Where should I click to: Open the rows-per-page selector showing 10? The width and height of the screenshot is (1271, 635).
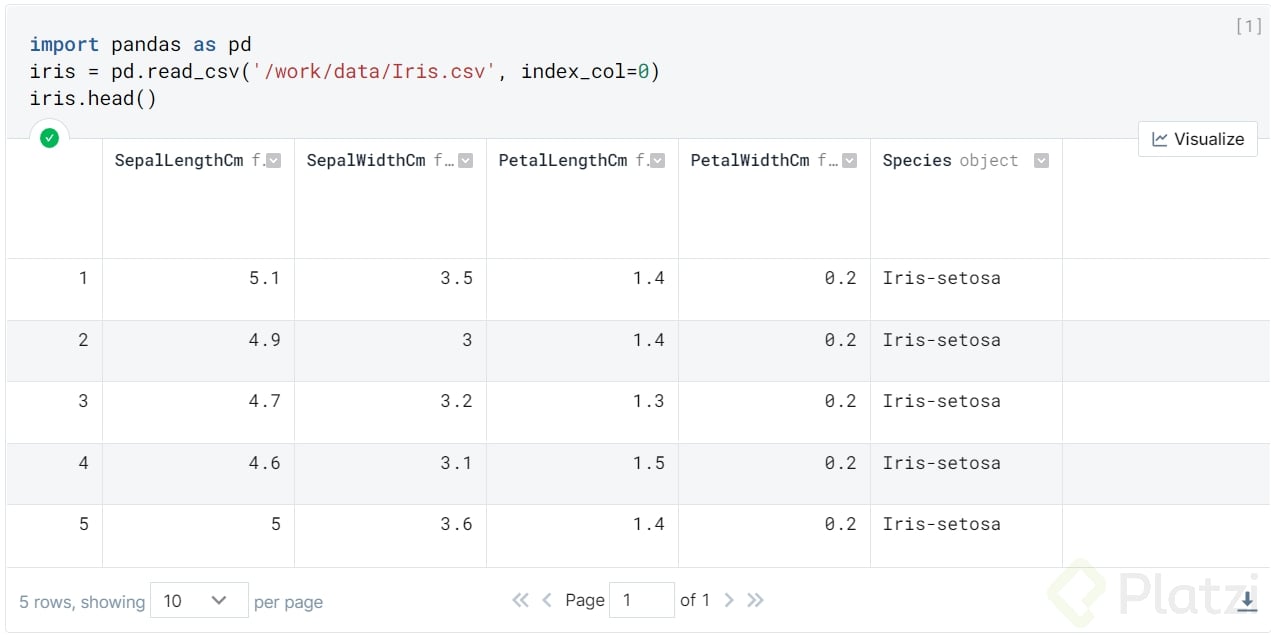[198, 601]
